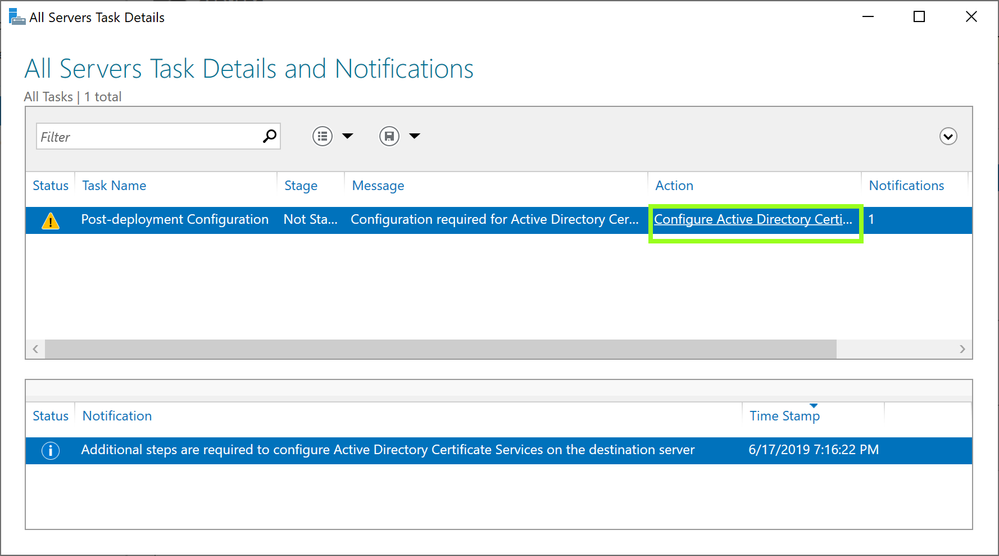Expand the list options dropdown arrow
Screen dimensions: 999x556
point(348,136)
